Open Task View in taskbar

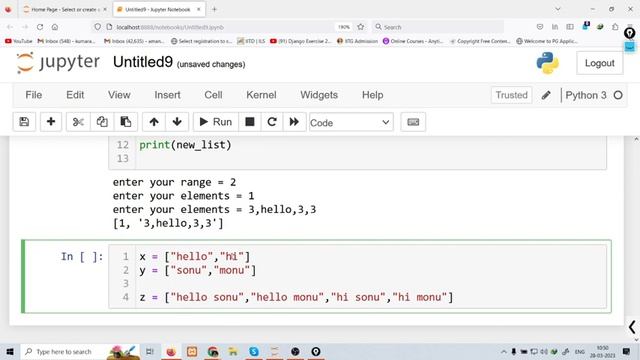150,351
